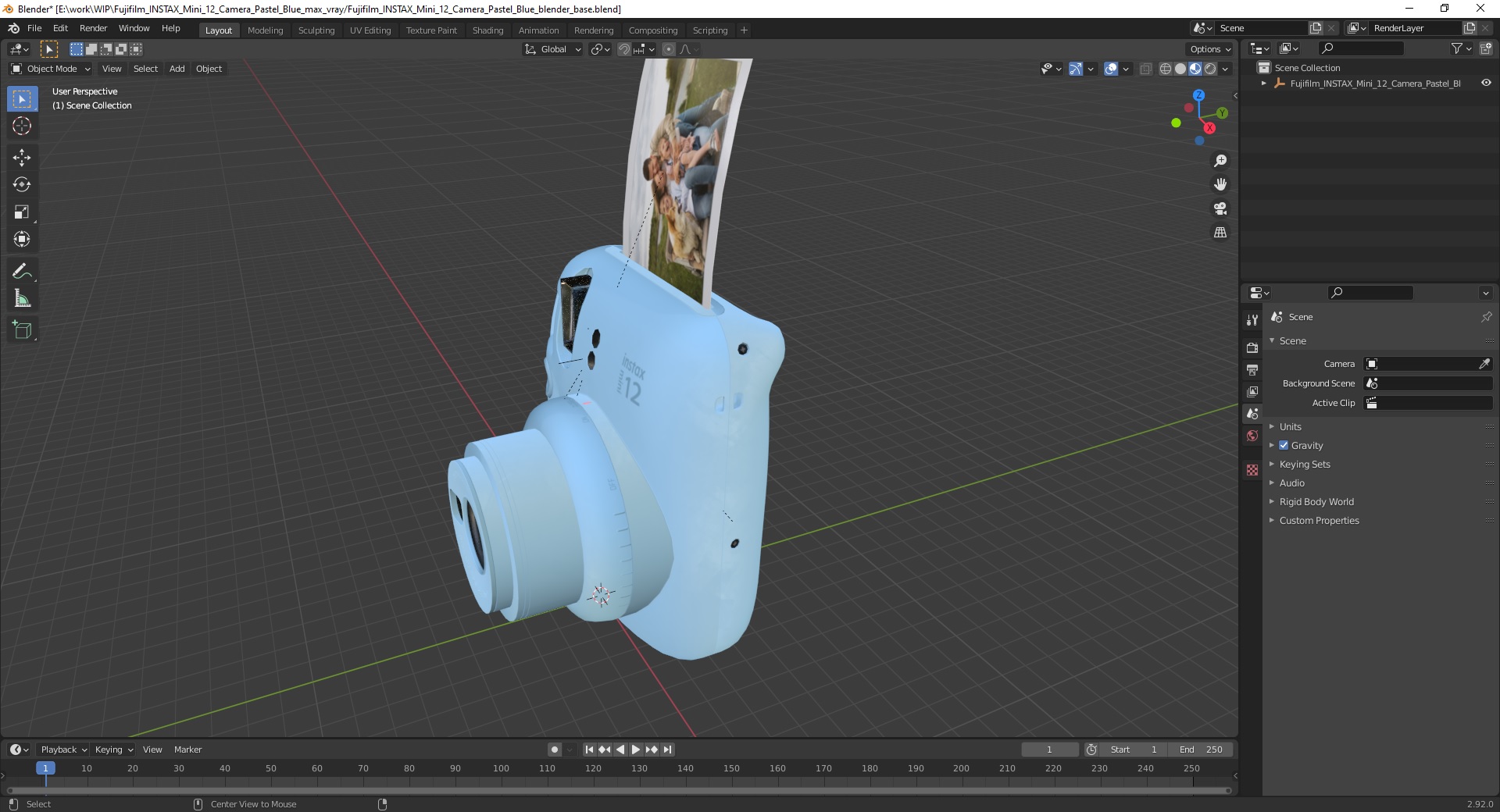Open the Global transform orientation dropdown

pyautogui.click(x=552, y=49)
